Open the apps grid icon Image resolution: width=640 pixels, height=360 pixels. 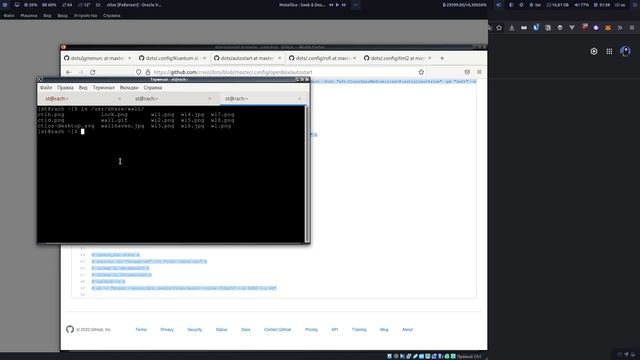[x=609, y=51]
